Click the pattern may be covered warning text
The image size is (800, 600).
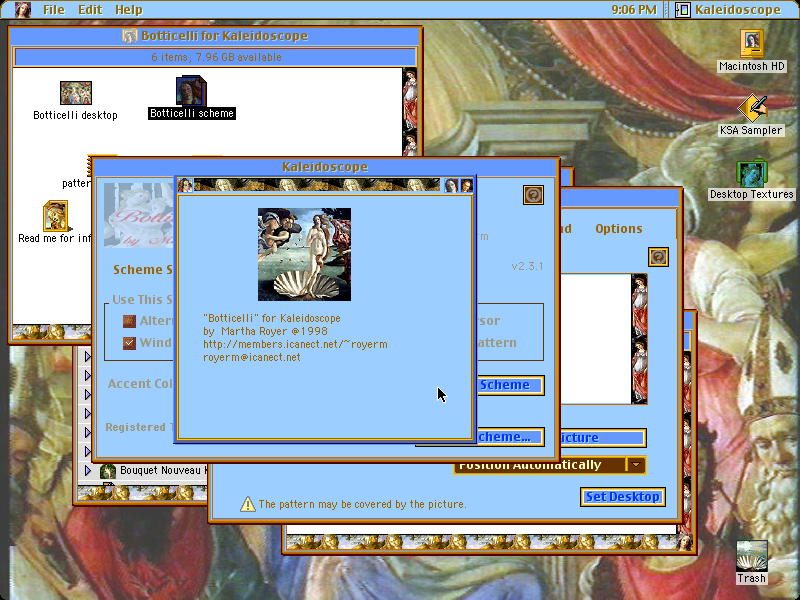pos(362,504)
